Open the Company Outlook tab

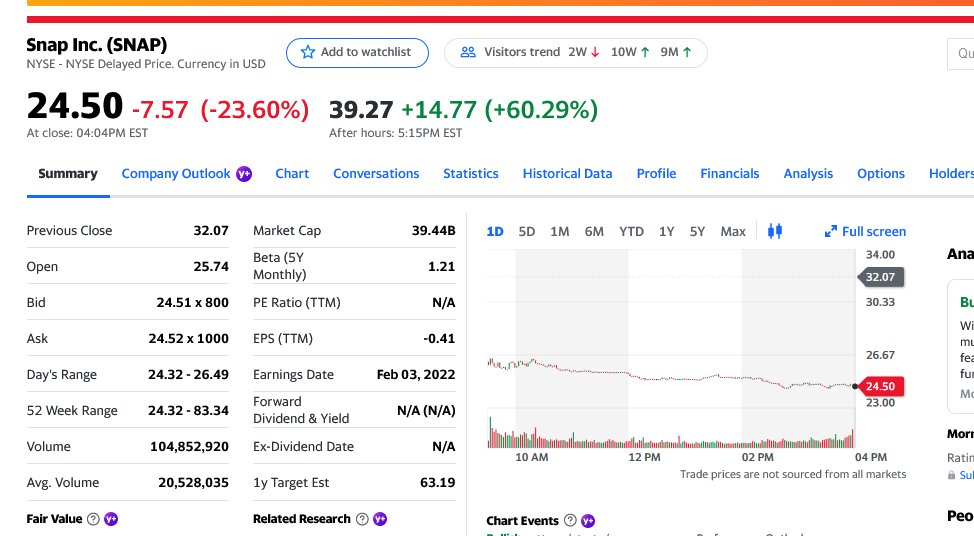click(176, 174)
